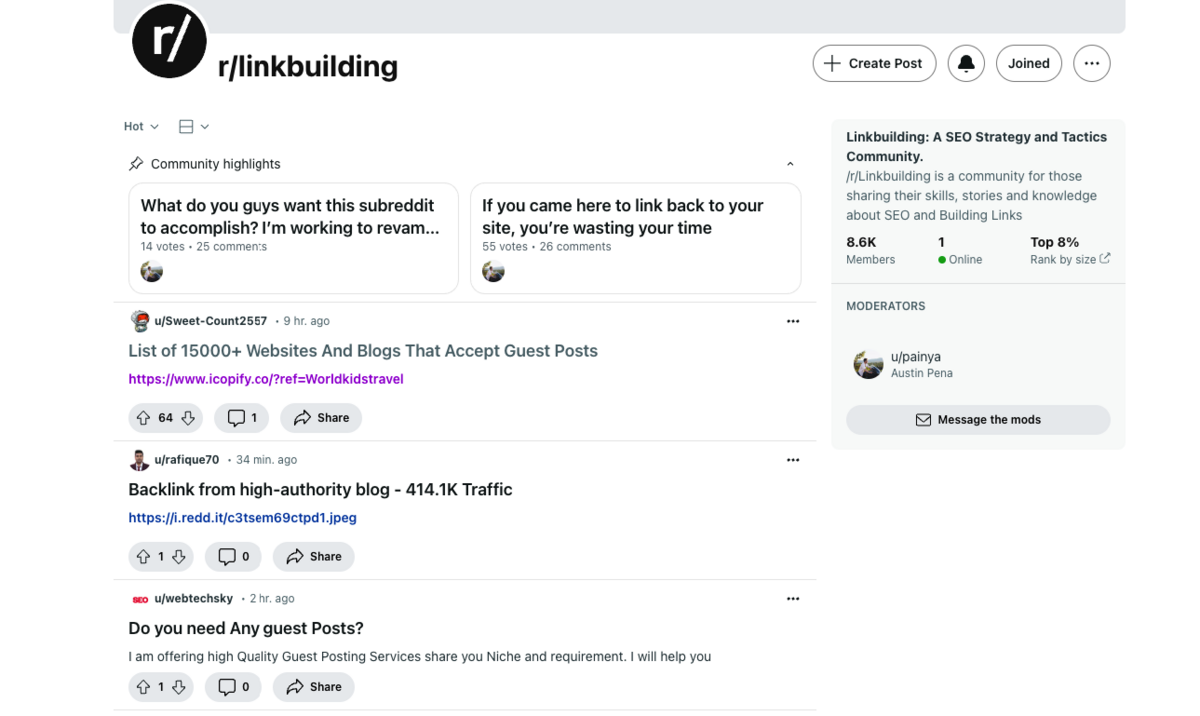This screenshot has height=716, width=1200.
Task: Upvote the List of 15000+ Websites post
Action: point(143,418)
